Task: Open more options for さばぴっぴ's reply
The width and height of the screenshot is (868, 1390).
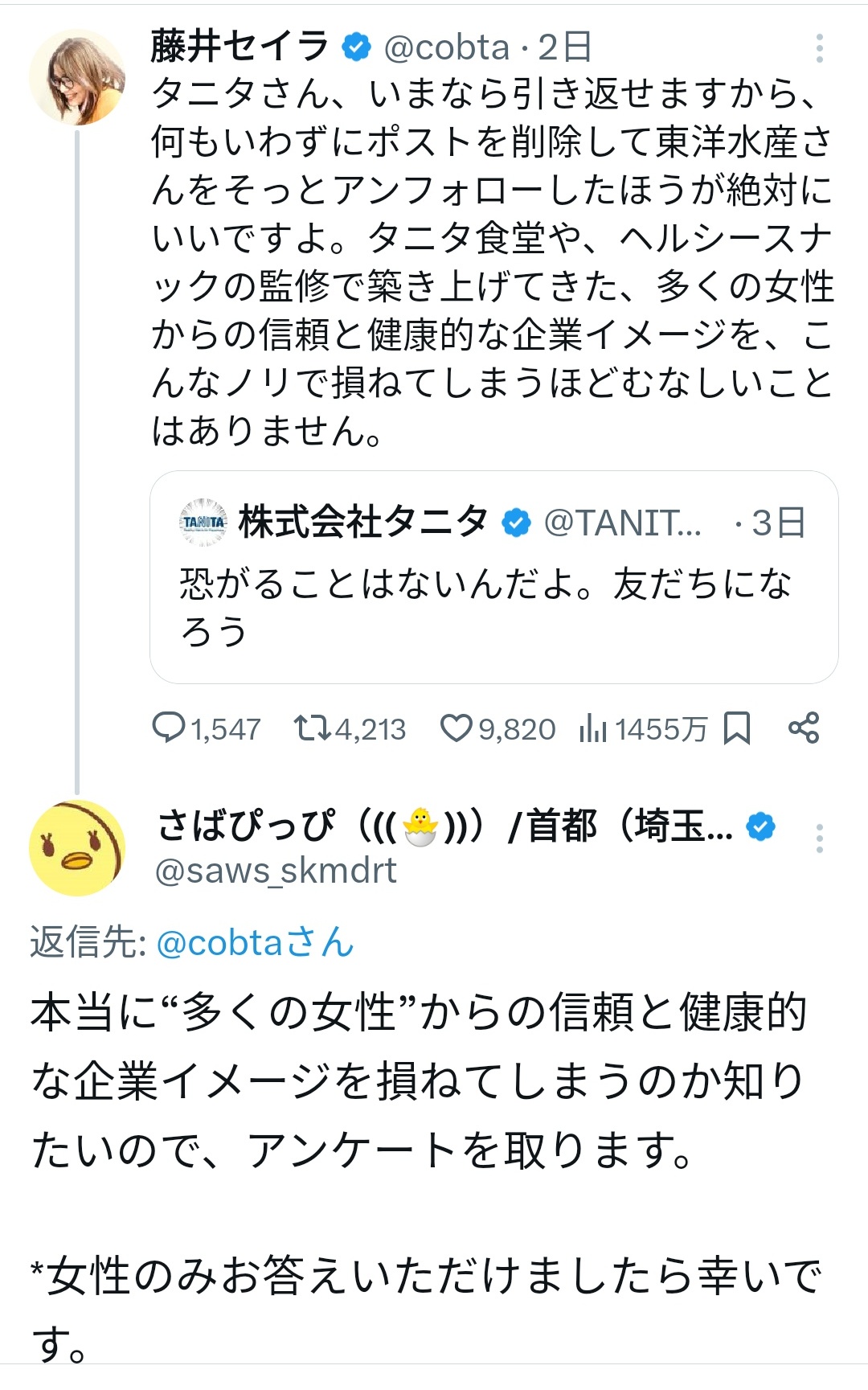Action: [x=819, y=839]
